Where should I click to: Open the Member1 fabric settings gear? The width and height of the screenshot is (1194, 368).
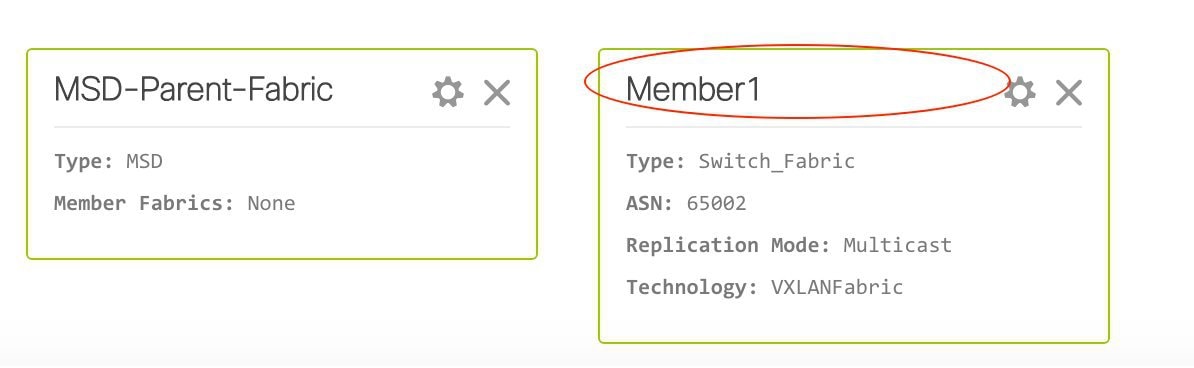[1020, 92]
